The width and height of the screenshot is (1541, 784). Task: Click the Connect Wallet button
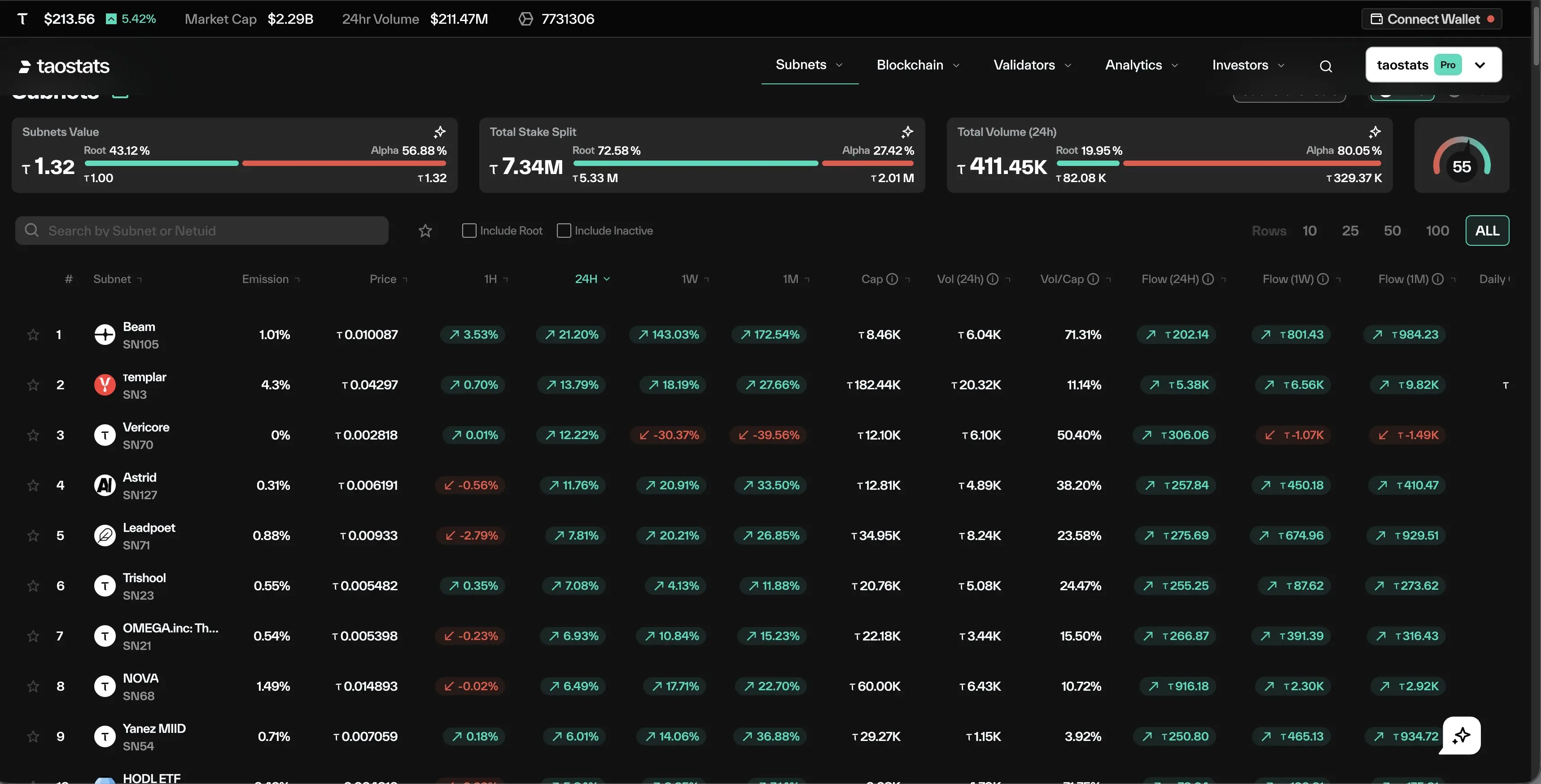click(x=1432, y=19)
